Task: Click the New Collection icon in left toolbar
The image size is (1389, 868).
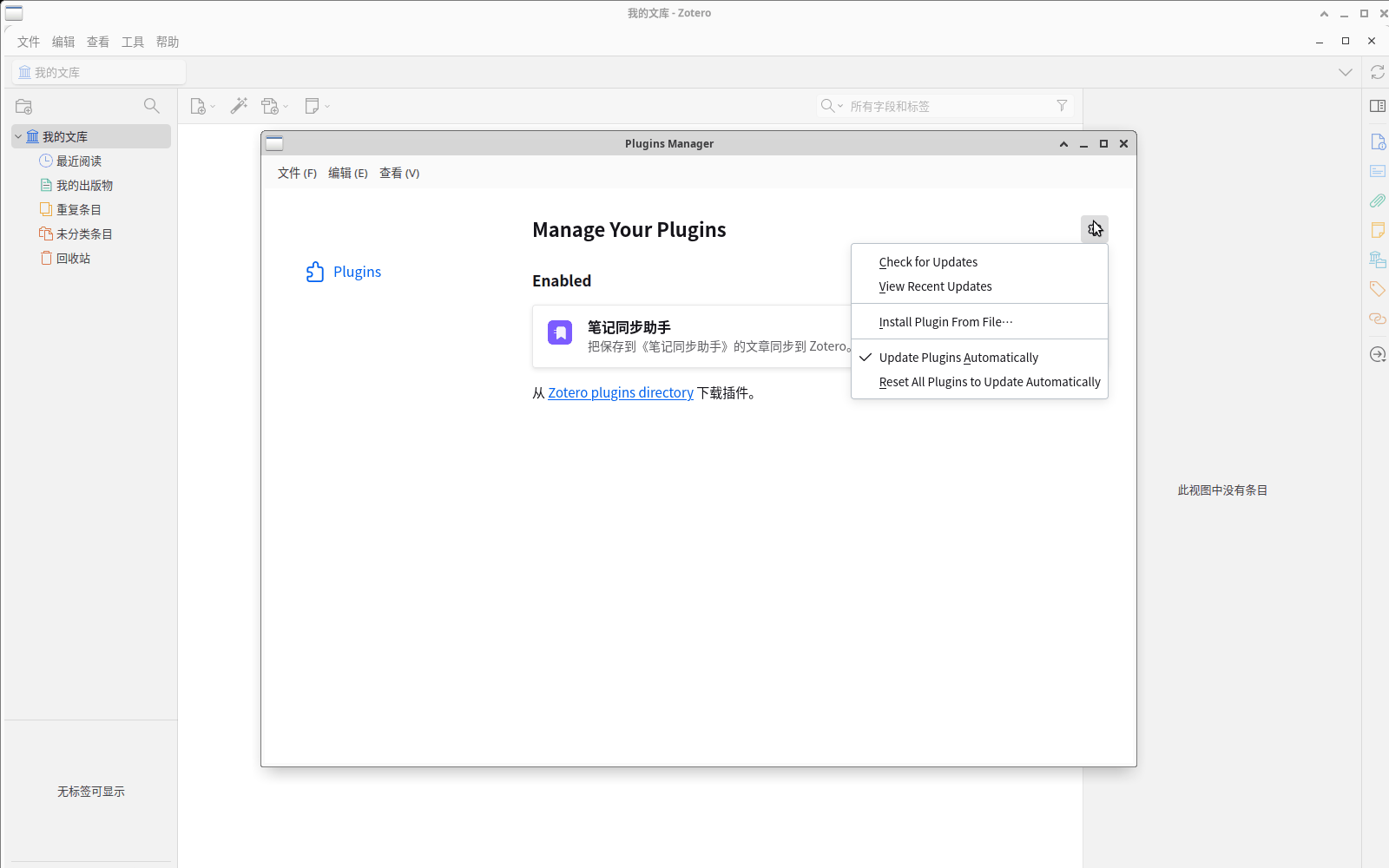Action: coord(24,107)
